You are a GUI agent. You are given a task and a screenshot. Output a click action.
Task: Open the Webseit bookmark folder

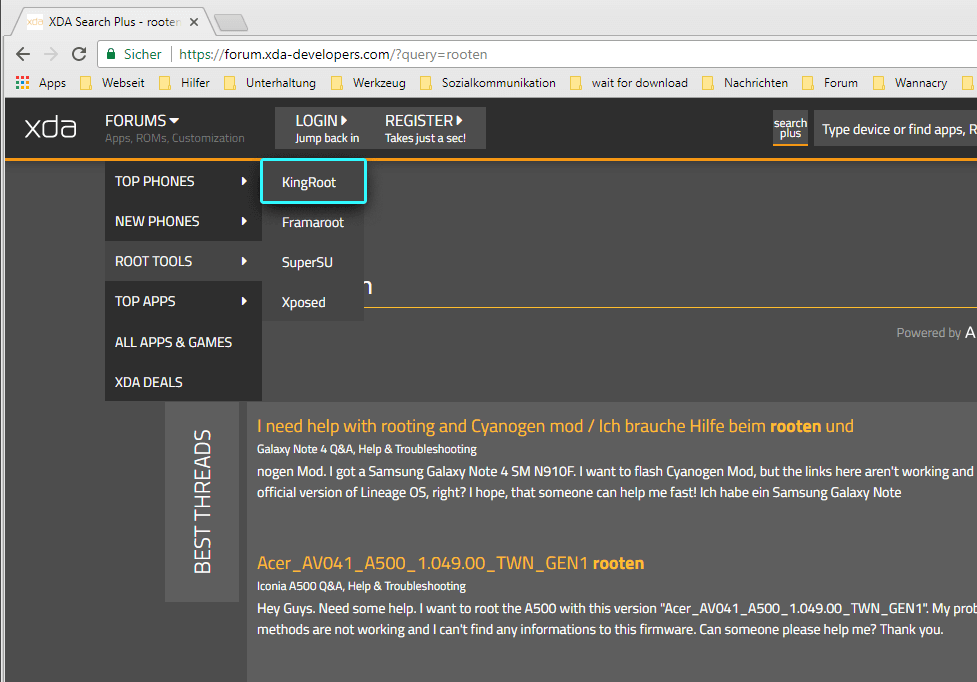tap(113, 83)
